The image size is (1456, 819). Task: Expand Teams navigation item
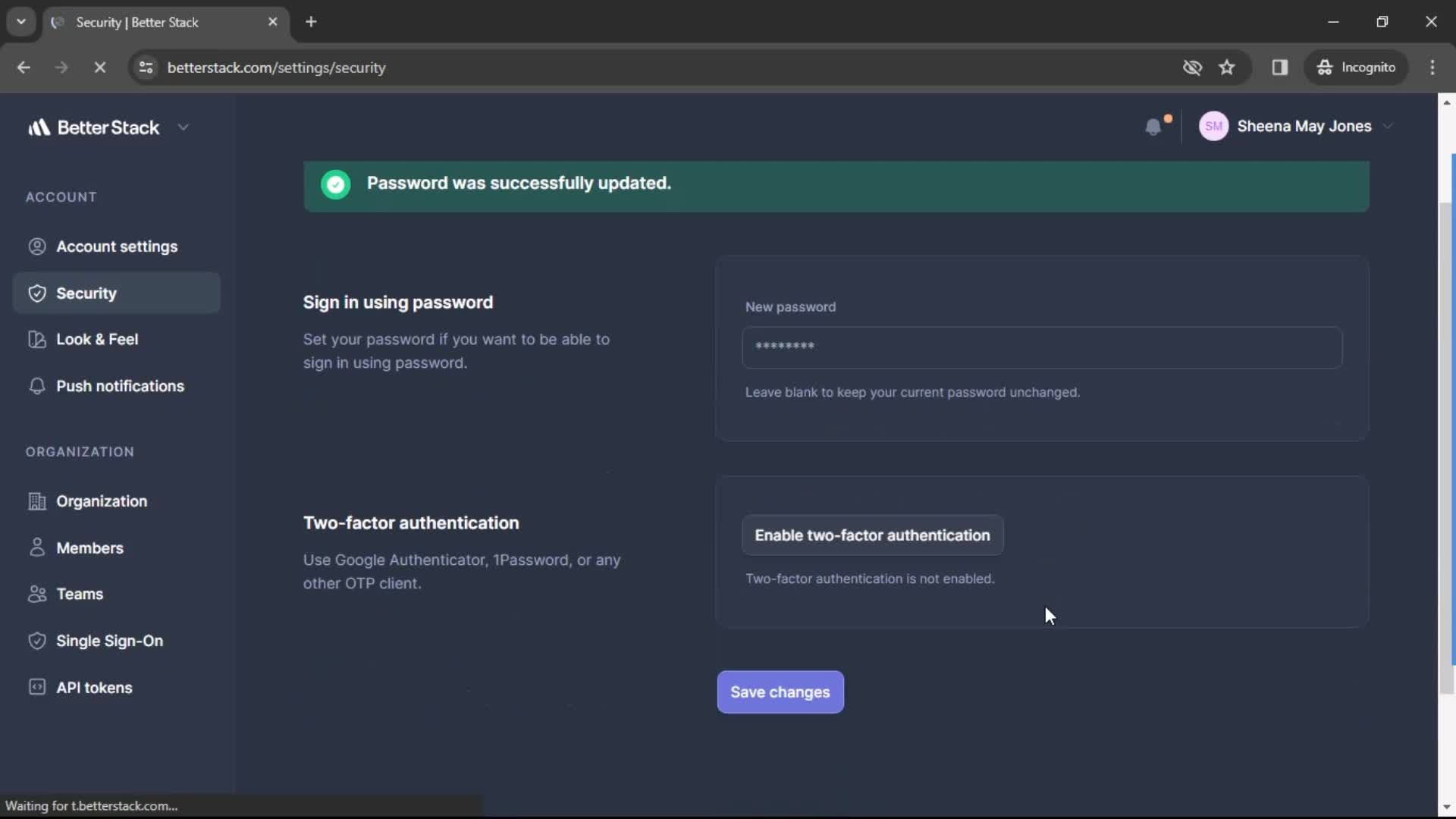(x=79, y=594)
